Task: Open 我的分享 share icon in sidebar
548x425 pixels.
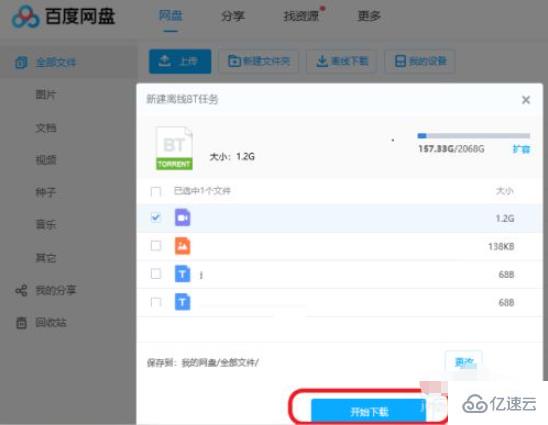Action: pyautogui.click(x=21, y=290)
